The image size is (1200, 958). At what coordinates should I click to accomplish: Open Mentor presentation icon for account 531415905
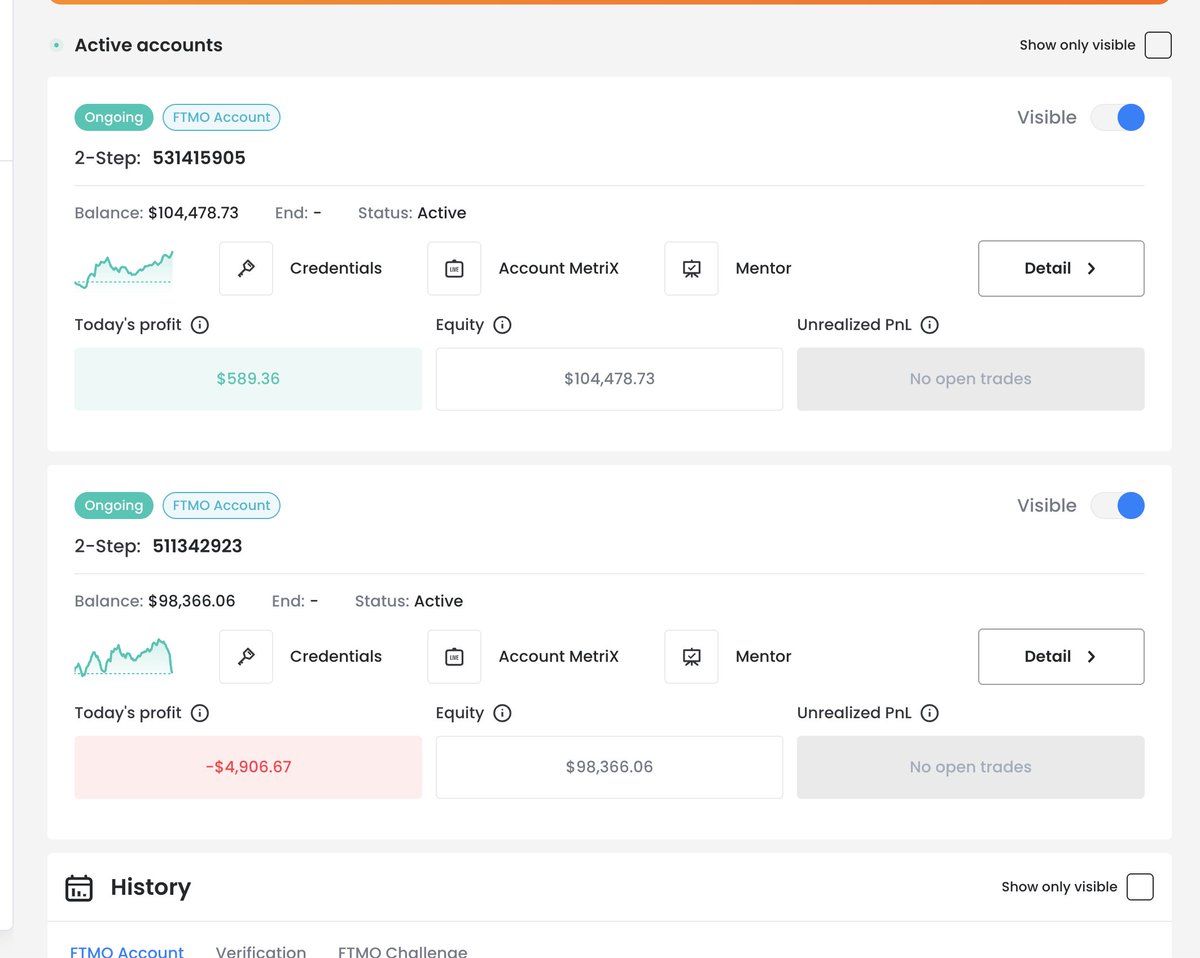pyautogui.click(x=691, y=268)
